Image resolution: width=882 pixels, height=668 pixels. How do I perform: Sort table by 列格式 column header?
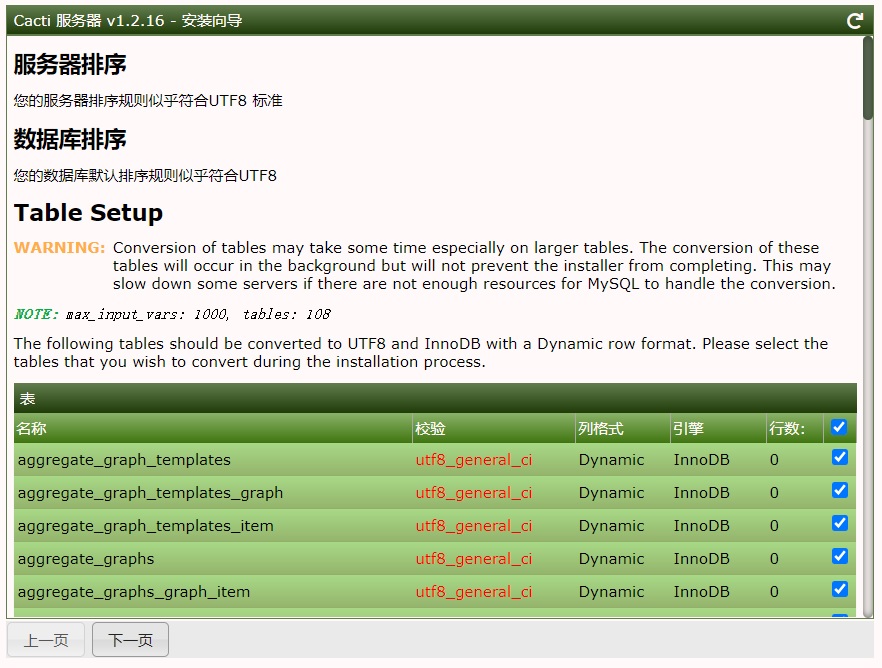click(600, 428)
